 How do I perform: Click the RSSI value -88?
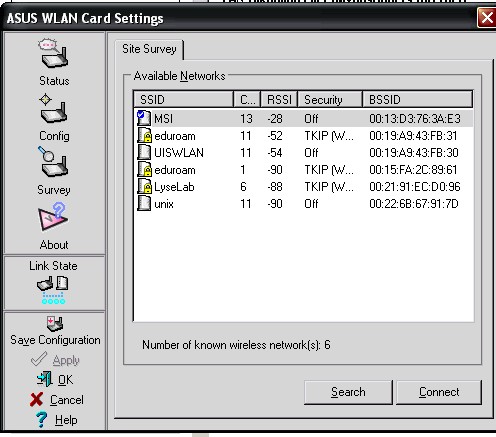pyautogui.click(x=275, y=187)
